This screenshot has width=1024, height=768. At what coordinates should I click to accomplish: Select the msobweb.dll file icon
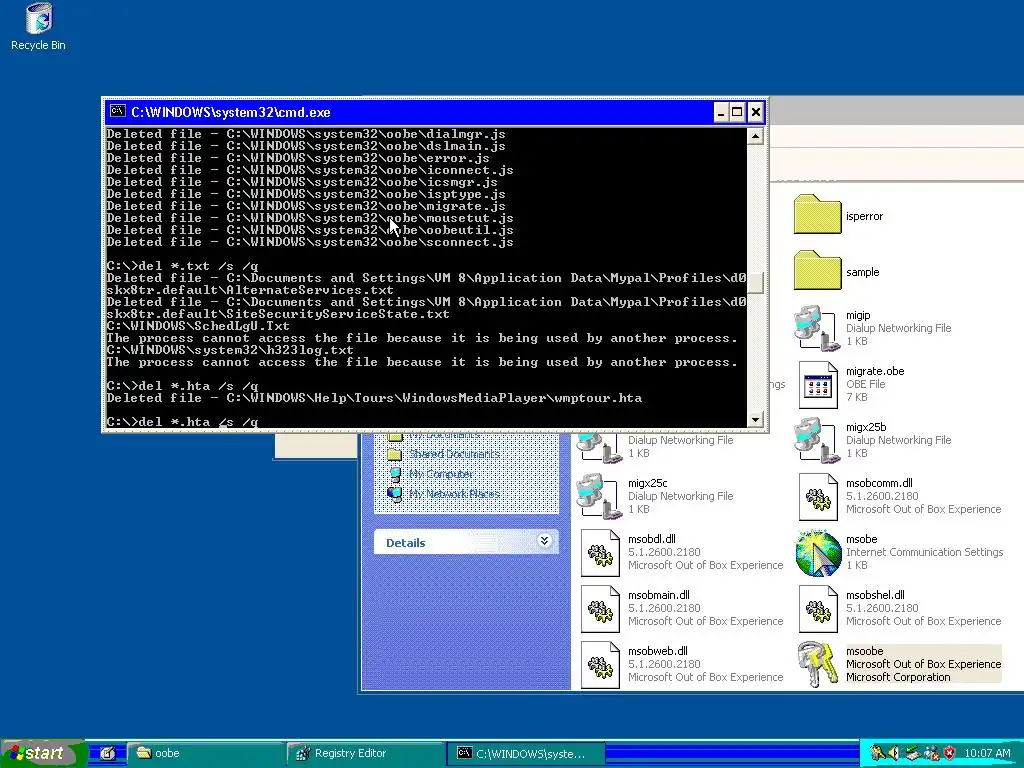point(600,665)
